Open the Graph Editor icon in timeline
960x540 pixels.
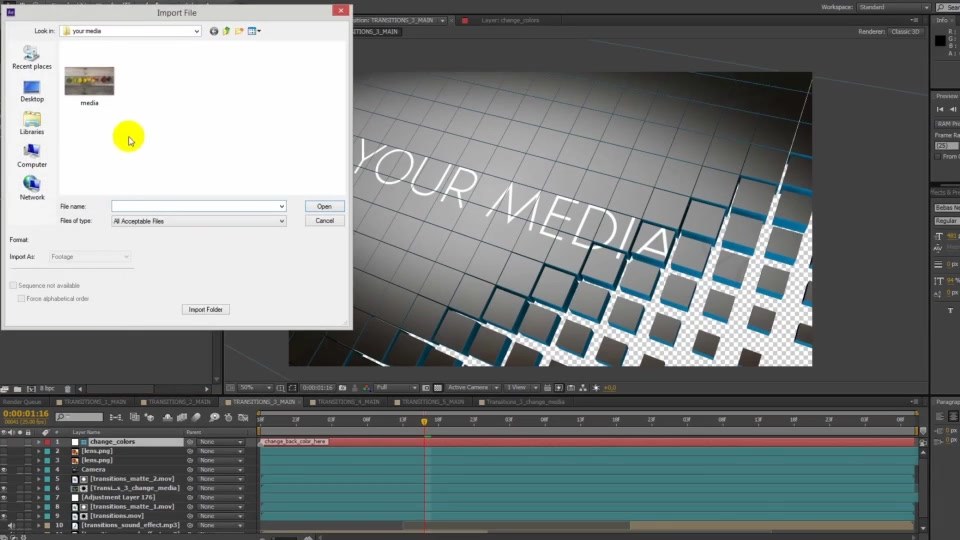coord(243,418)
